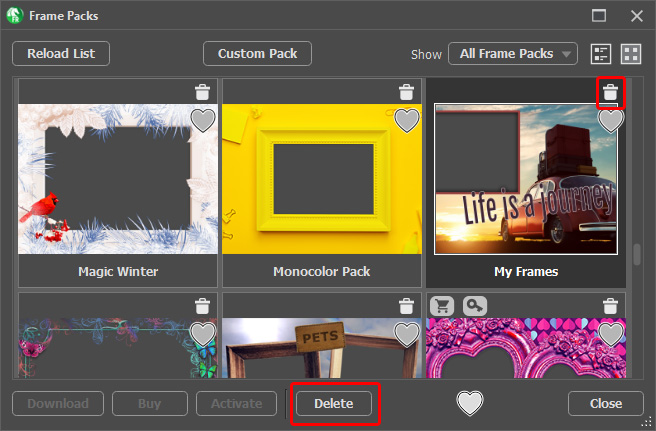Select the Magic Winter frame thumbnail
The height and width of the screenshot is (431, 656).
tap(118, 179)
